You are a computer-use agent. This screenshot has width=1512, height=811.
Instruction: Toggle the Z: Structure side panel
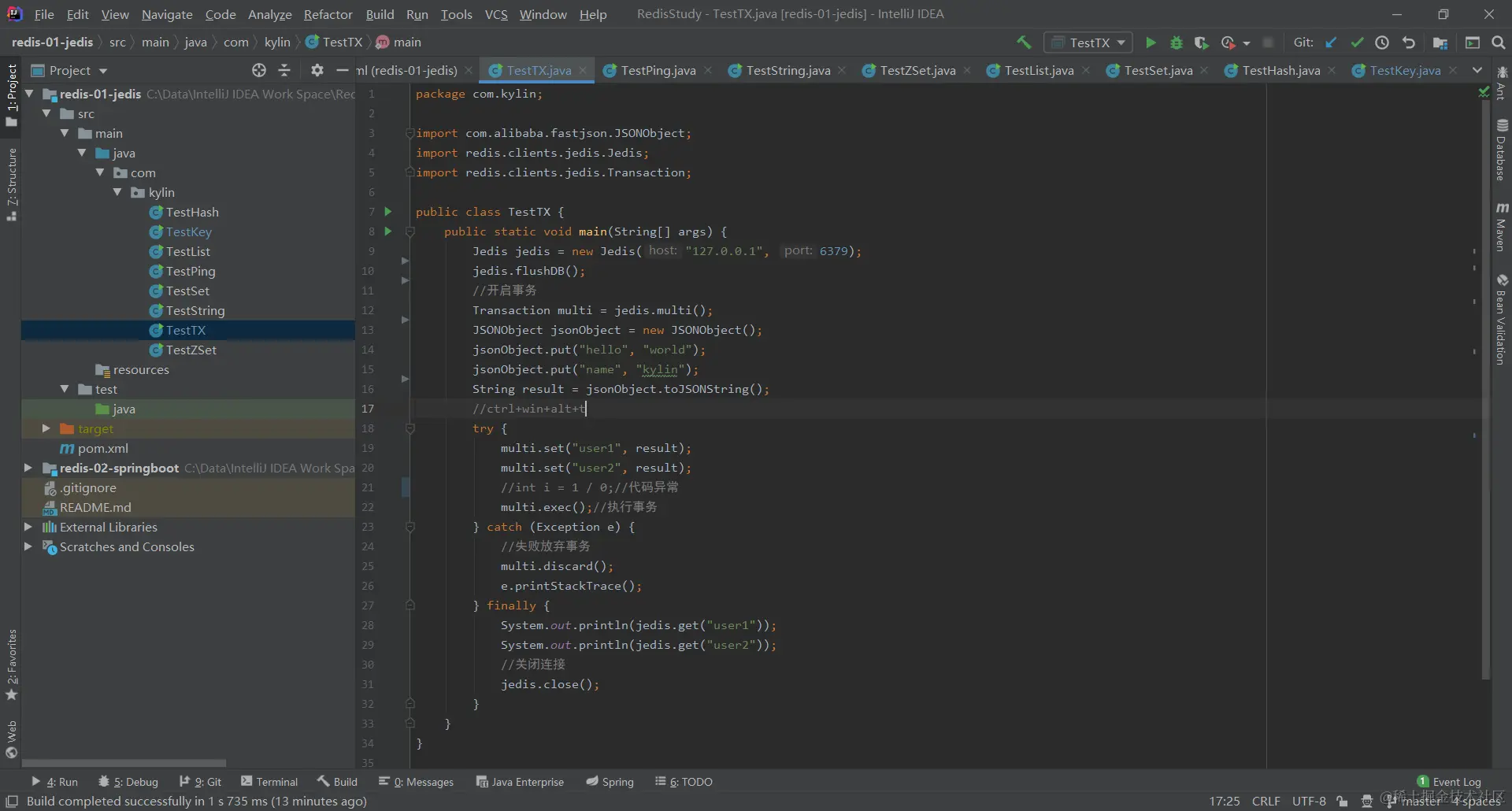pyautogui.click(x=11, y=184)
